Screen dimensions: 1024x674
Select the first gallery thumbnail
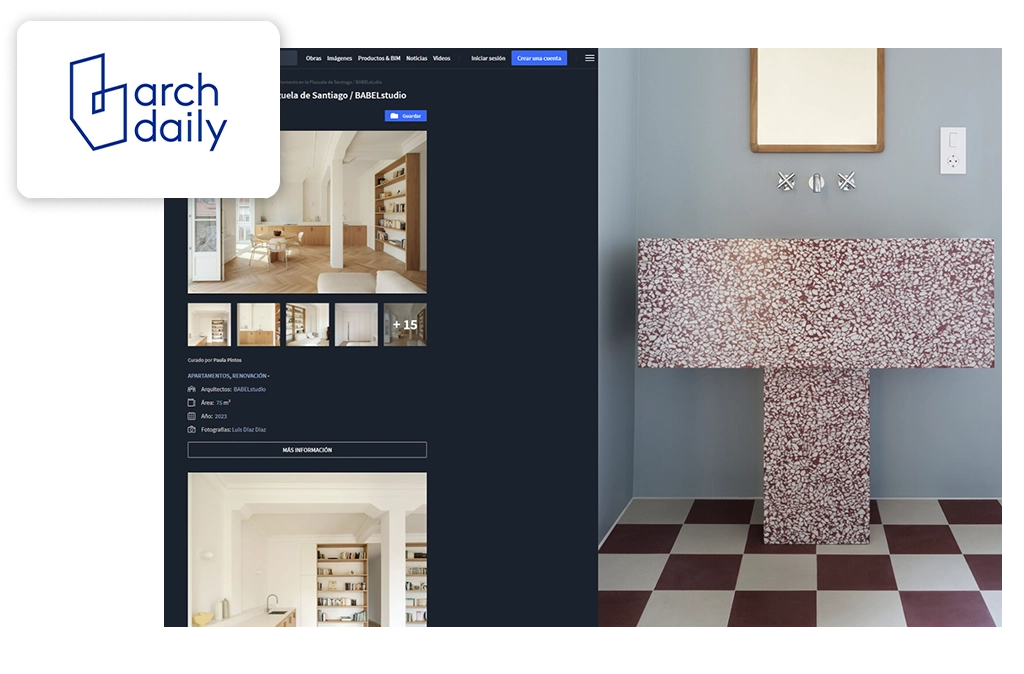[x=209, y=325]
